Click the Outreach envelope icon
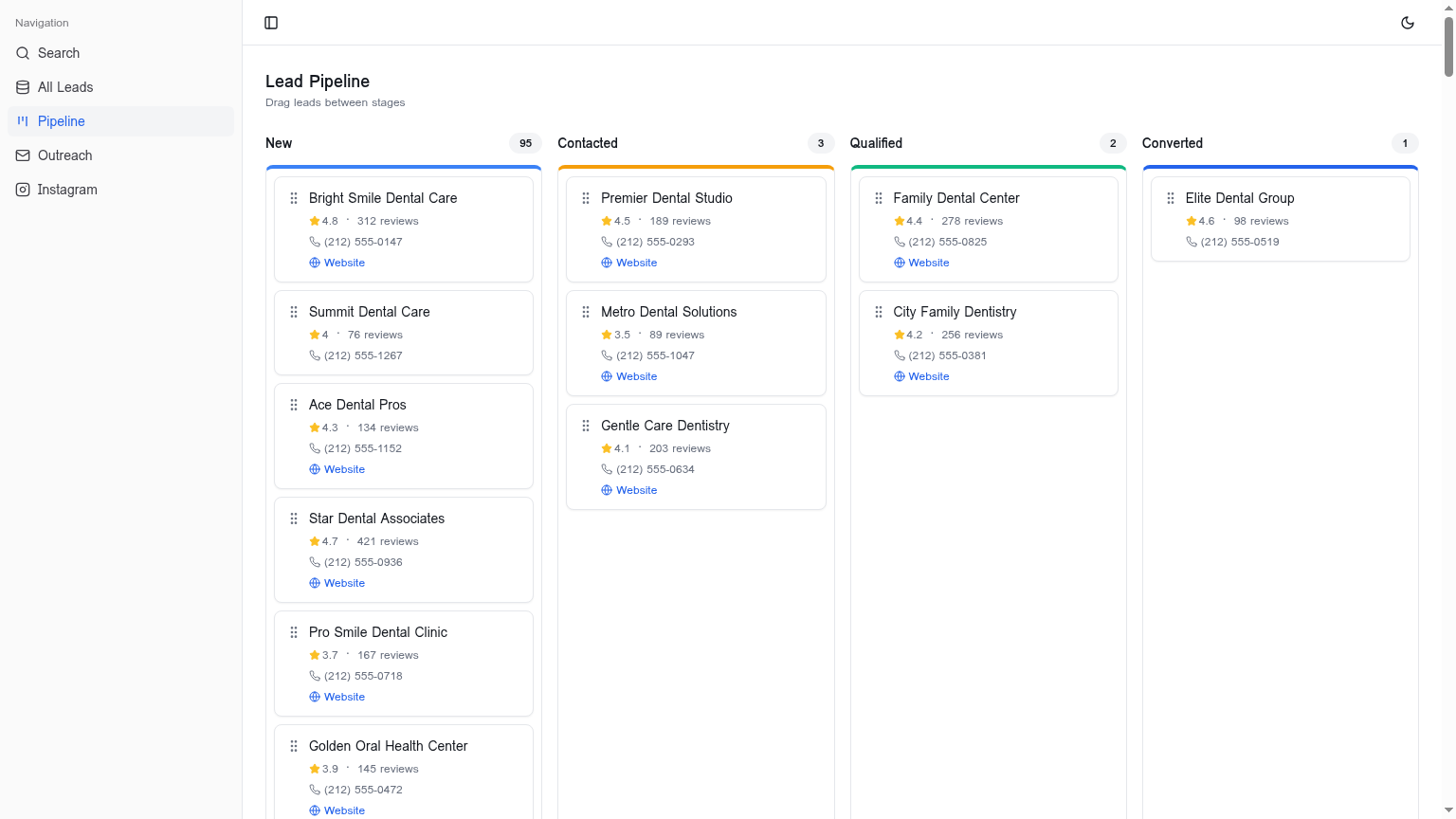This screenshot has width=1456, height=819. 23,155
